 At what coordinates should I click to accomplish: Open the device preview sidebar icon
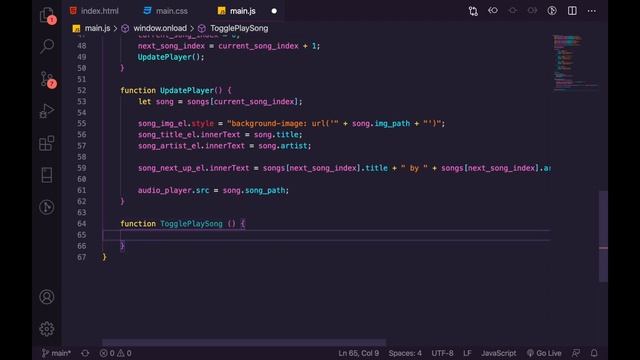(x=47, y=175)
